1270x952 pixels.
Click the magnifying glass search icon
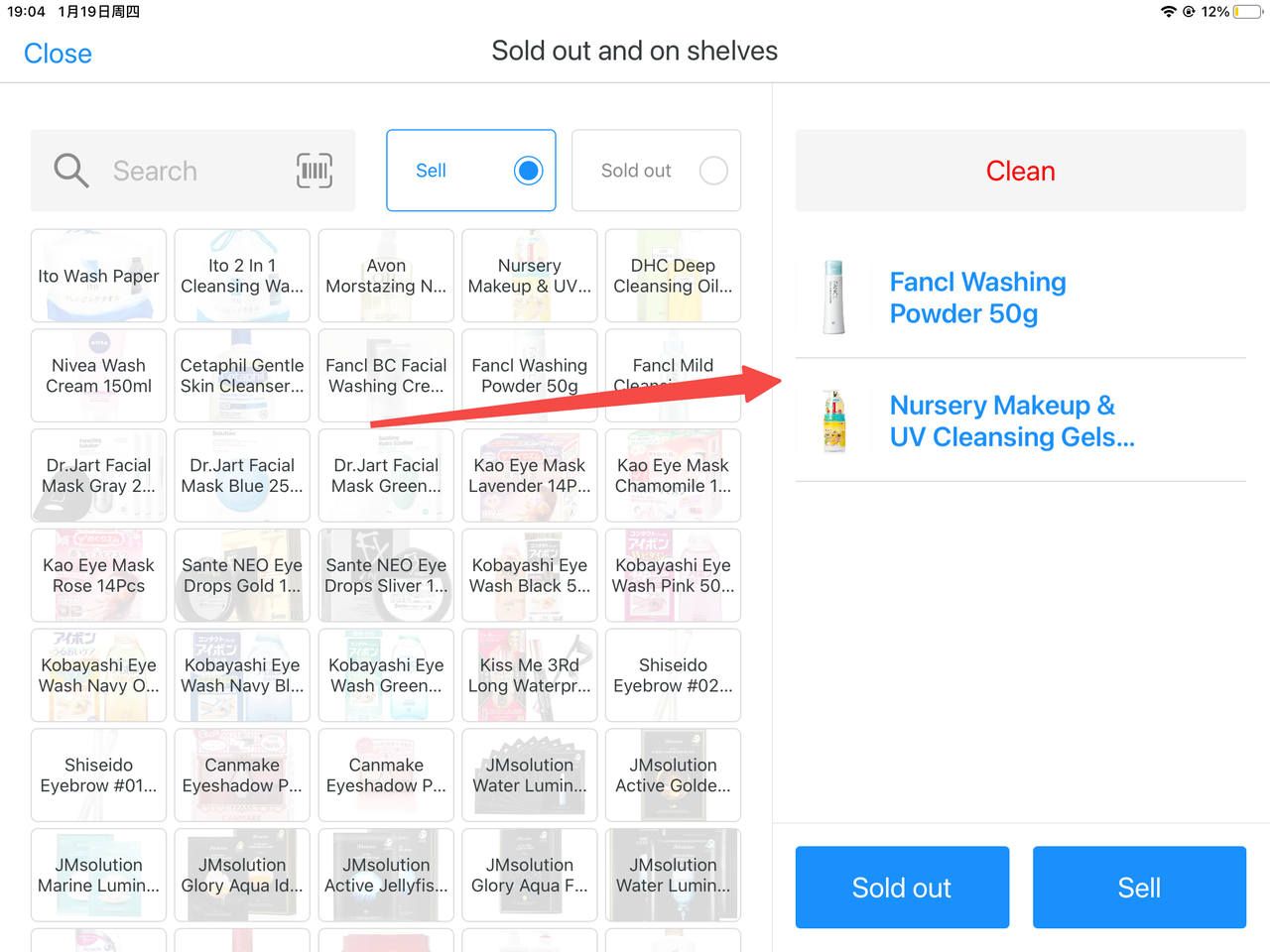(71, 171)
